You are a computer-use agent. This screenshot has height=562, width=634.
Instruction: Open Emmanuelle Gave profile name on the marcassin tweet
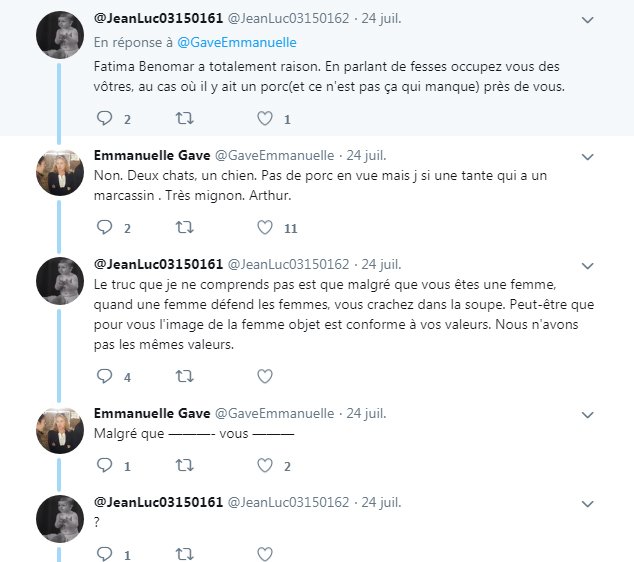(152, 155)
